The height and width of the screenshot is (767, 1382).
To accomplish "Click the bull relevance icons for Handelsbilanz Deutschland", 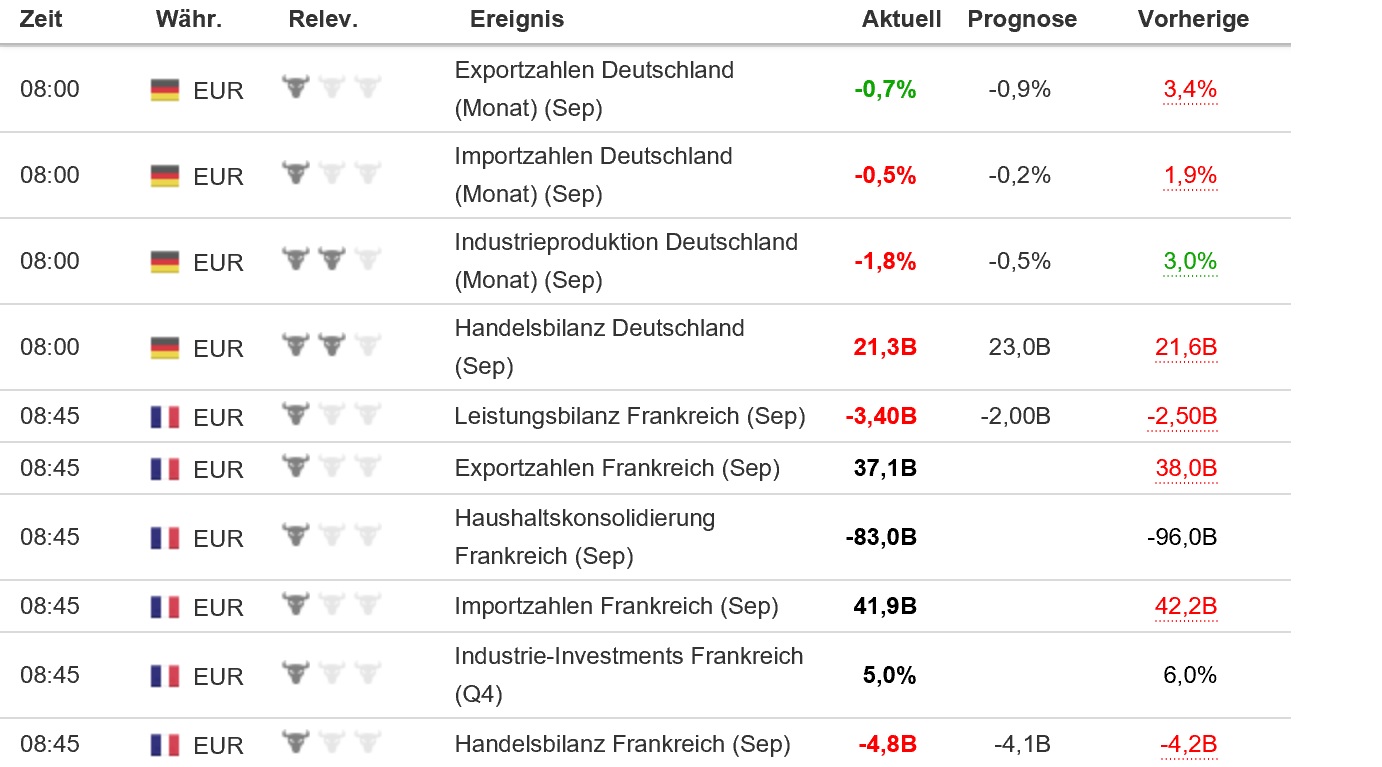I will pyautogui.click(x=332, y=346).
